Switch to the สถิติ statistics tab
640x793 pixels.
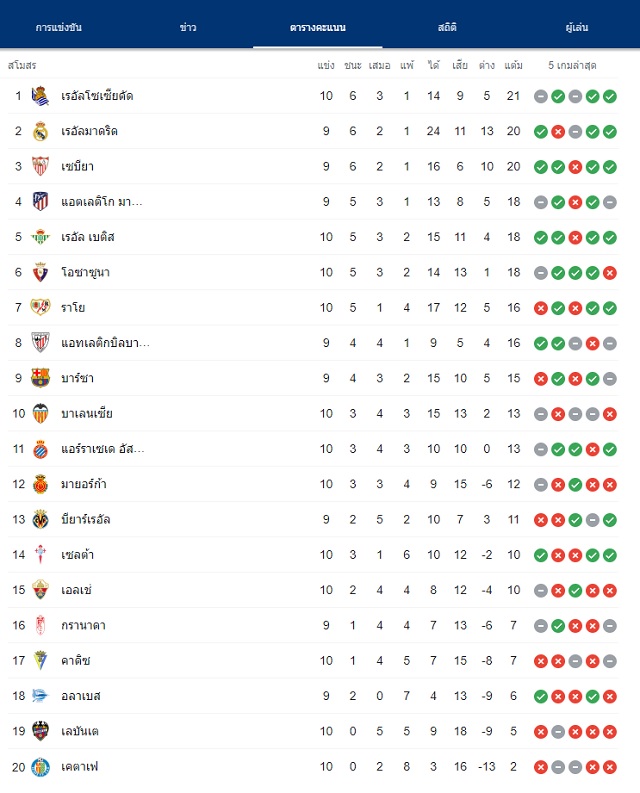(x=447, y=27)
